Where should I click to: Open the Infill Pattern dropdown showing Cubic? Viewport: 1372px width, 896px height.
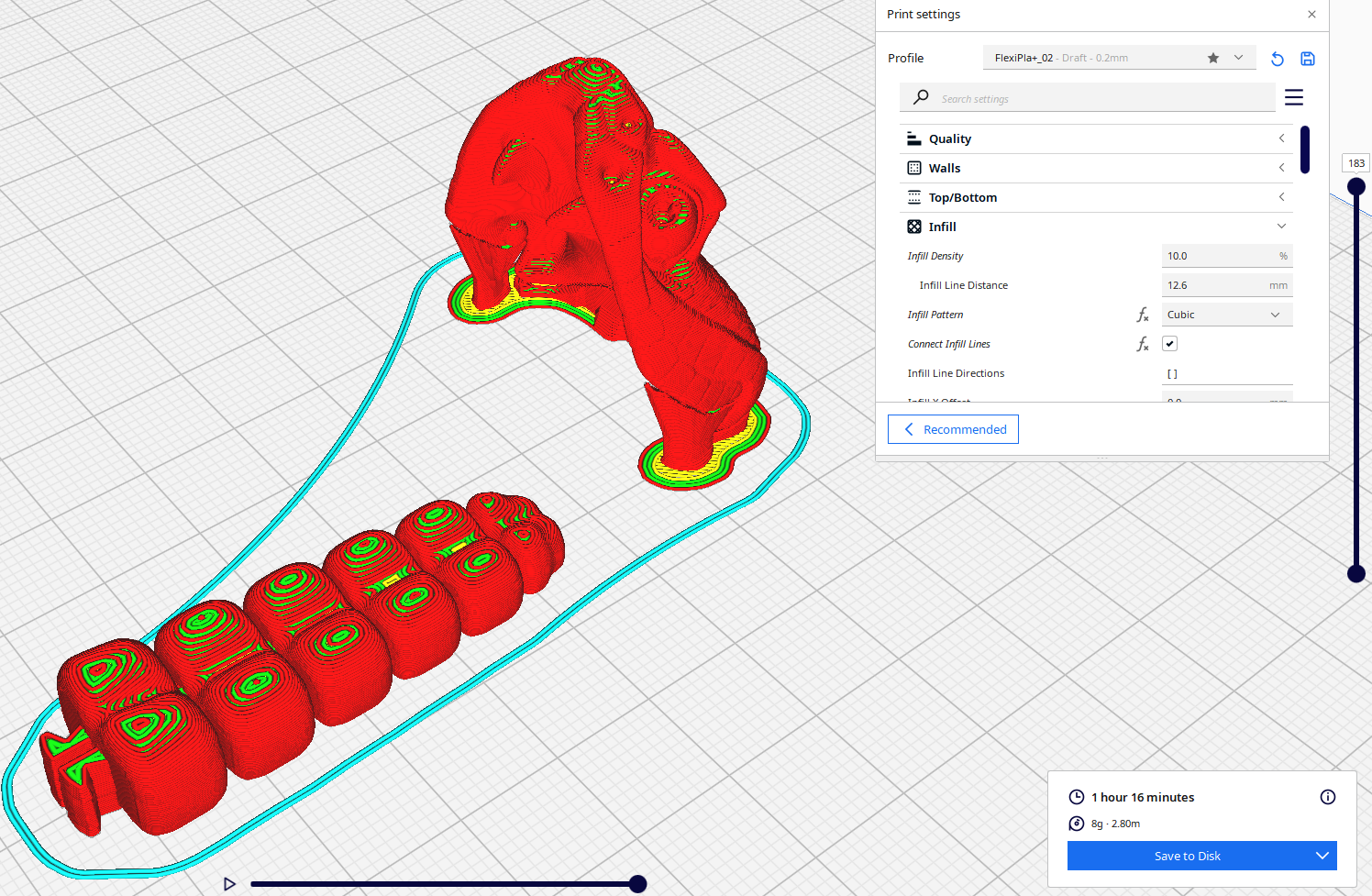1227,314
